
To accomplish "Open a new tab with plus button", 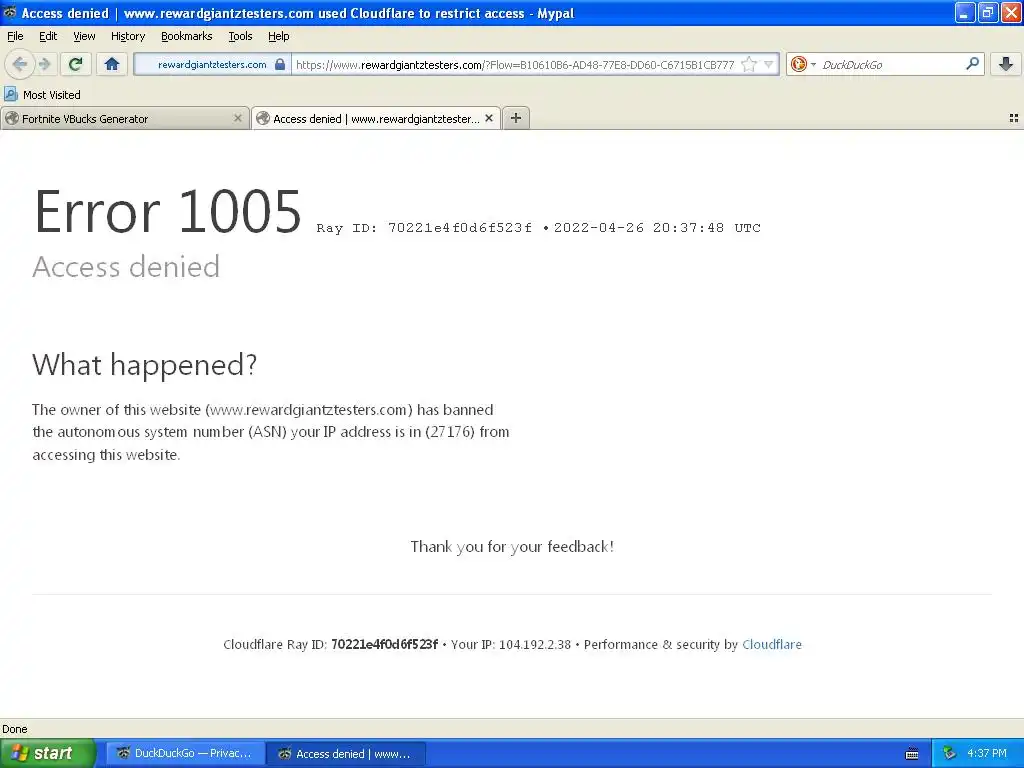I will pos(516,118).
